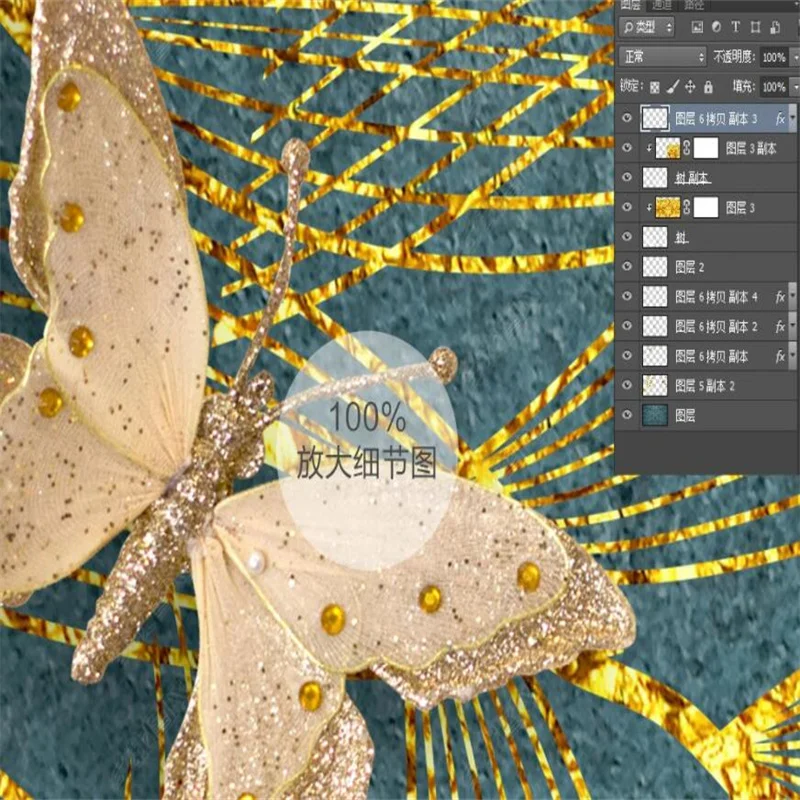Click the mask link icon on 图层 3 副本
The width and height of the screenshot is (800, 800).
click(x=687, y=148)
